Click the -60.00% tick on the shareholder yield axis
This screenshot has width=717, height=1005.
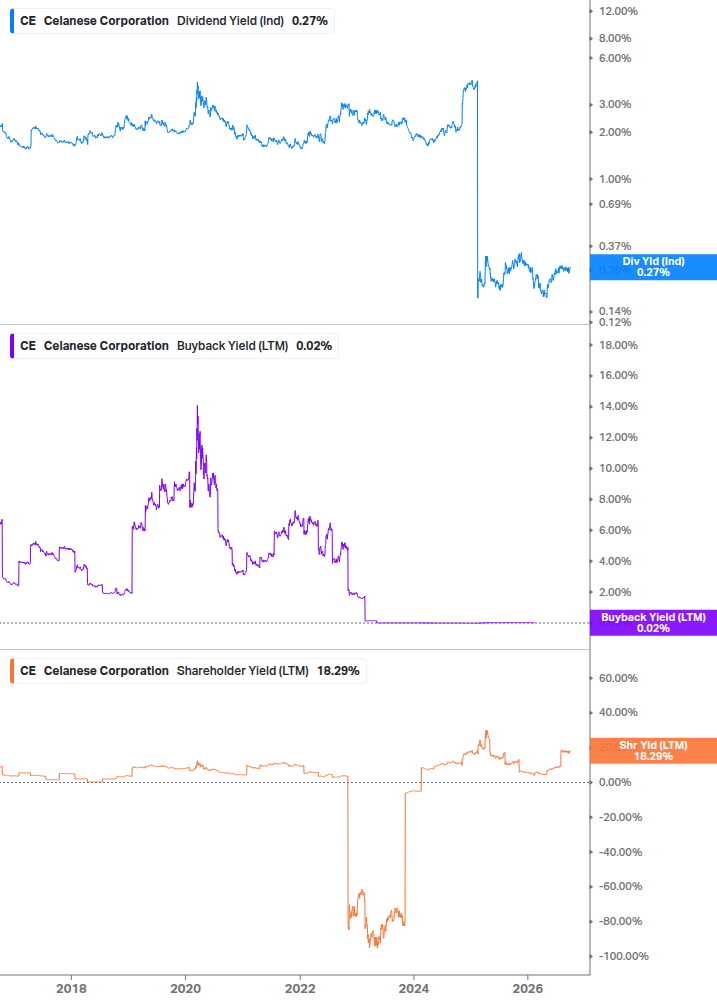(x=620, y=886)
